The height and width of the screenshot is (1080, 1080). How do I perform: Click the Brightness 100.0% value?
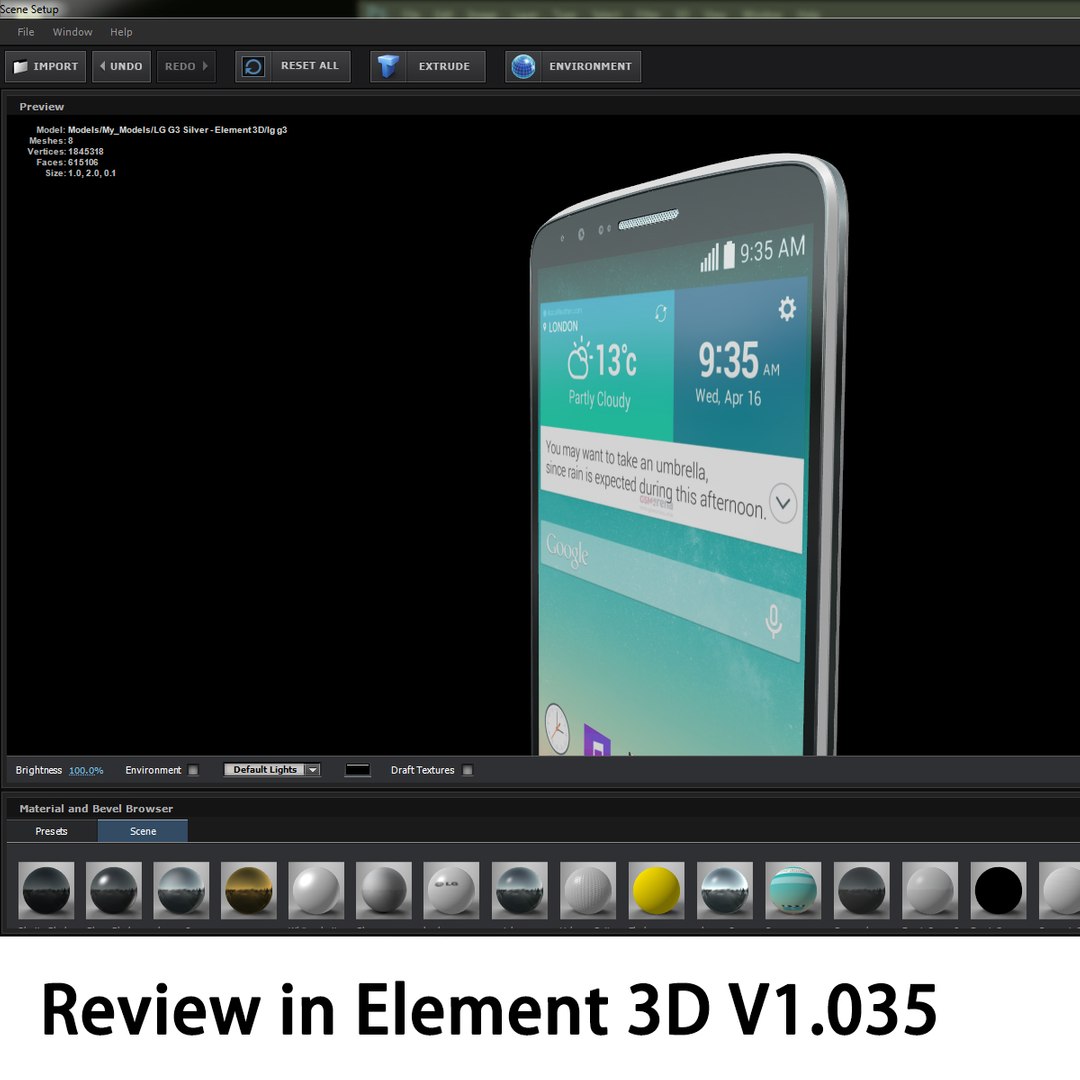coord(86,771)
